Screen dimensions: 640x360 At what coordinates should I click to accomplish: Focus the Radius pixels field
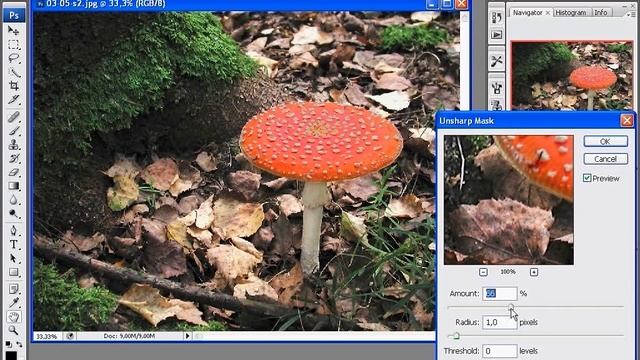pyautogui.click(x=500, y=322)
